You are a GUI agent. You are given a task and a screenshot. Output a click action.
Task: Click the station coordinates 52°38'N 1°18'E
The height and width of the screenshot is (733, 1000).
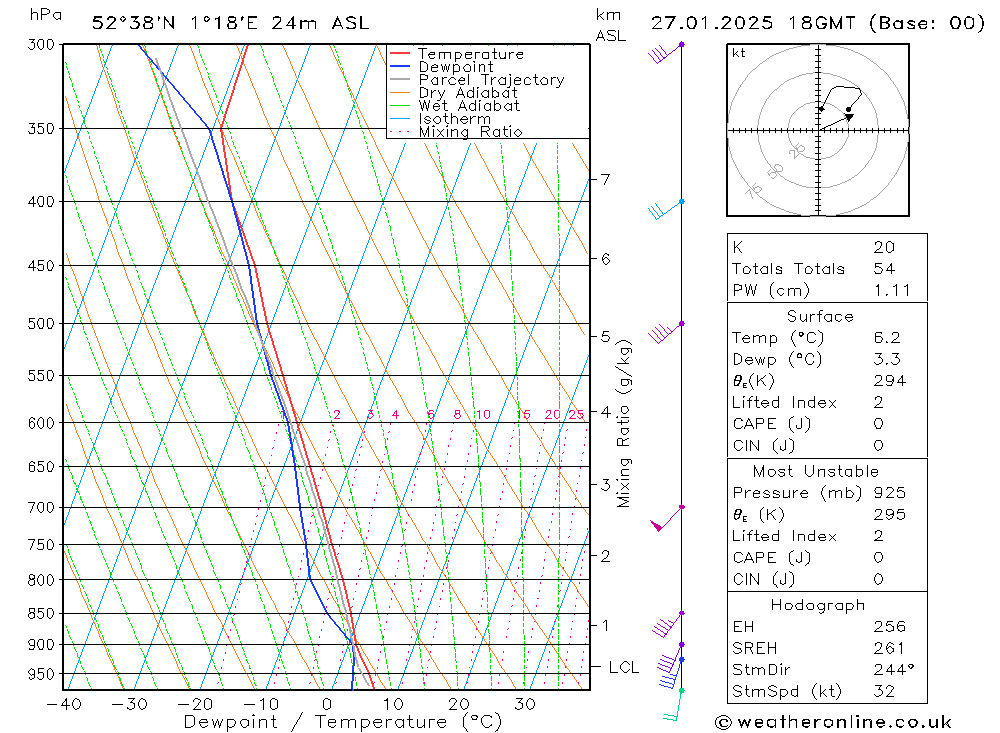click(x=175, y=23)
